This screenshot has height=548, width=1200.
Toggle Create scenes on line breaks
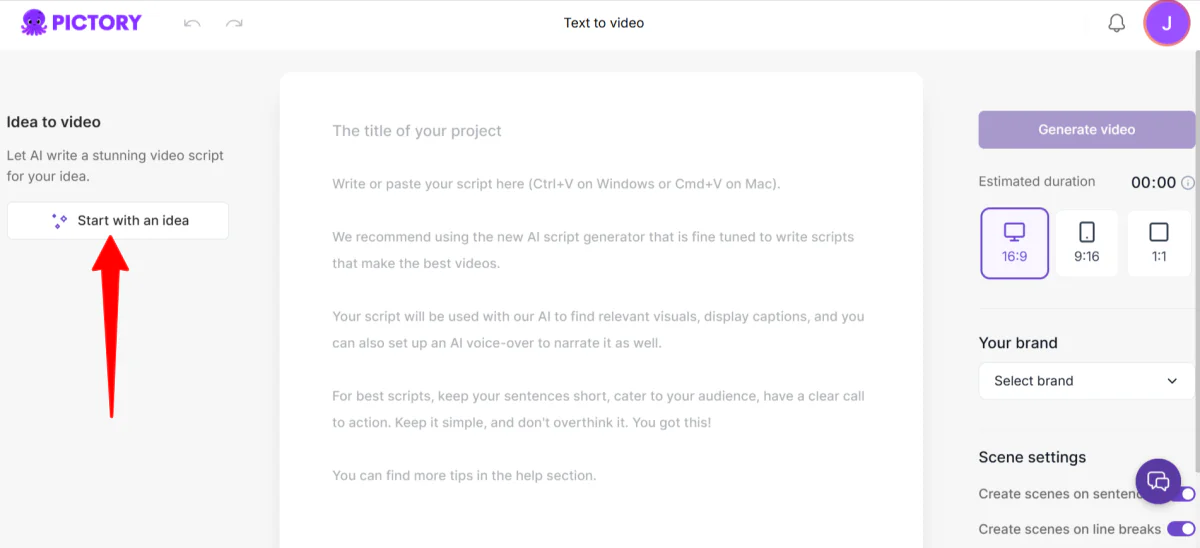(x=1181, y=529)
